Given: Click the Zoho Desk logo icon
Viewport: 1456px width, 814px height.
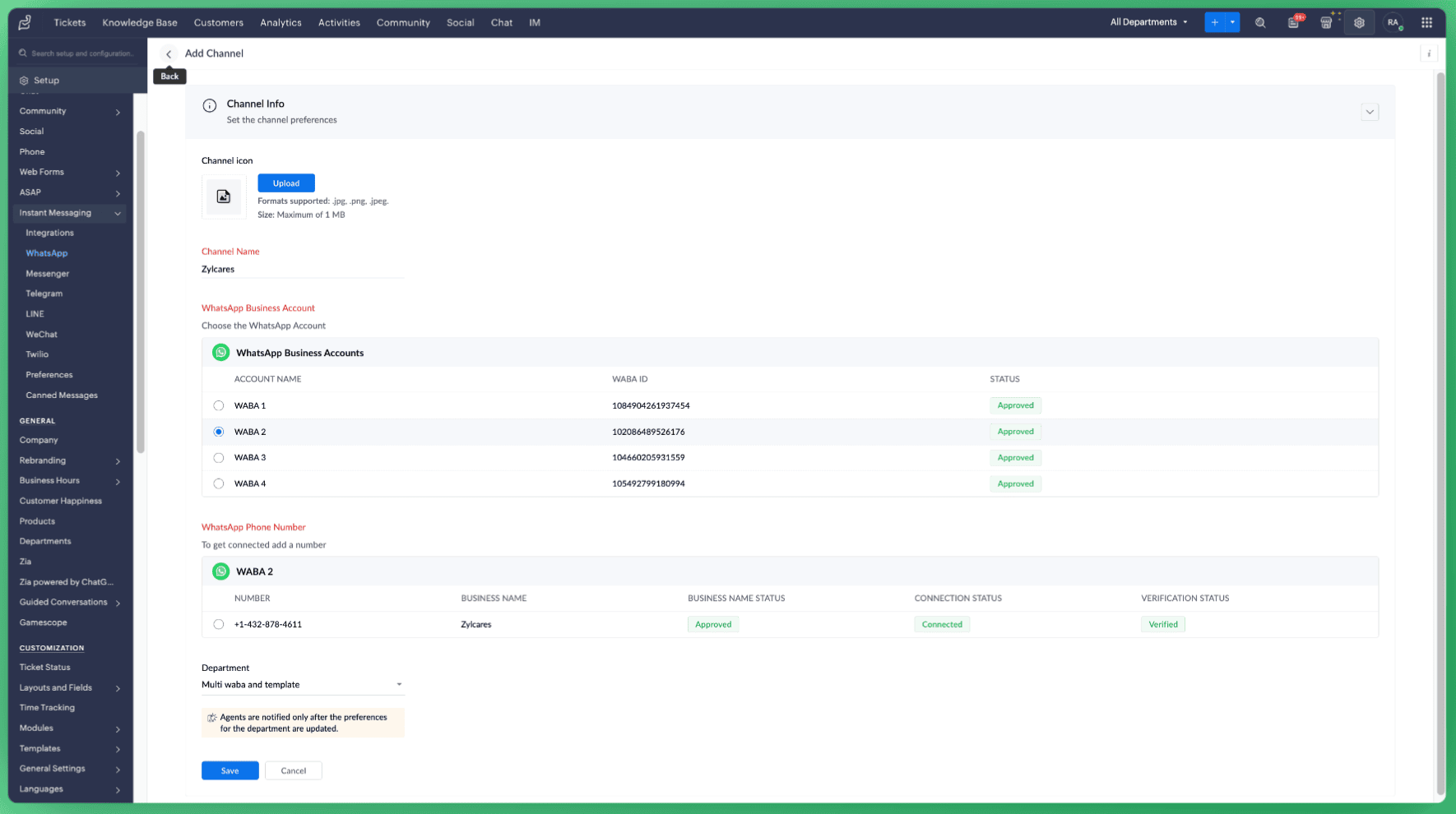Looking at the screenshot, I should 25,22.
